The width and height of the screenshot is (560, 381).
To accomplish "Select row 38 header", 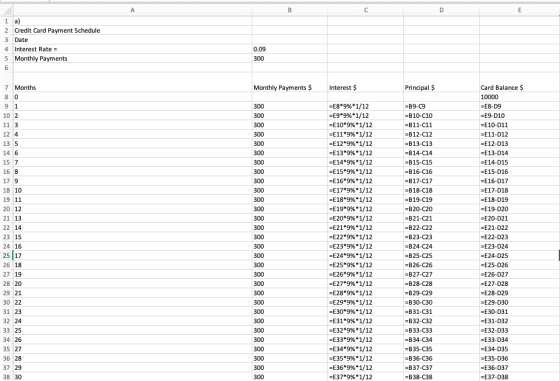I will coord(6,377).
